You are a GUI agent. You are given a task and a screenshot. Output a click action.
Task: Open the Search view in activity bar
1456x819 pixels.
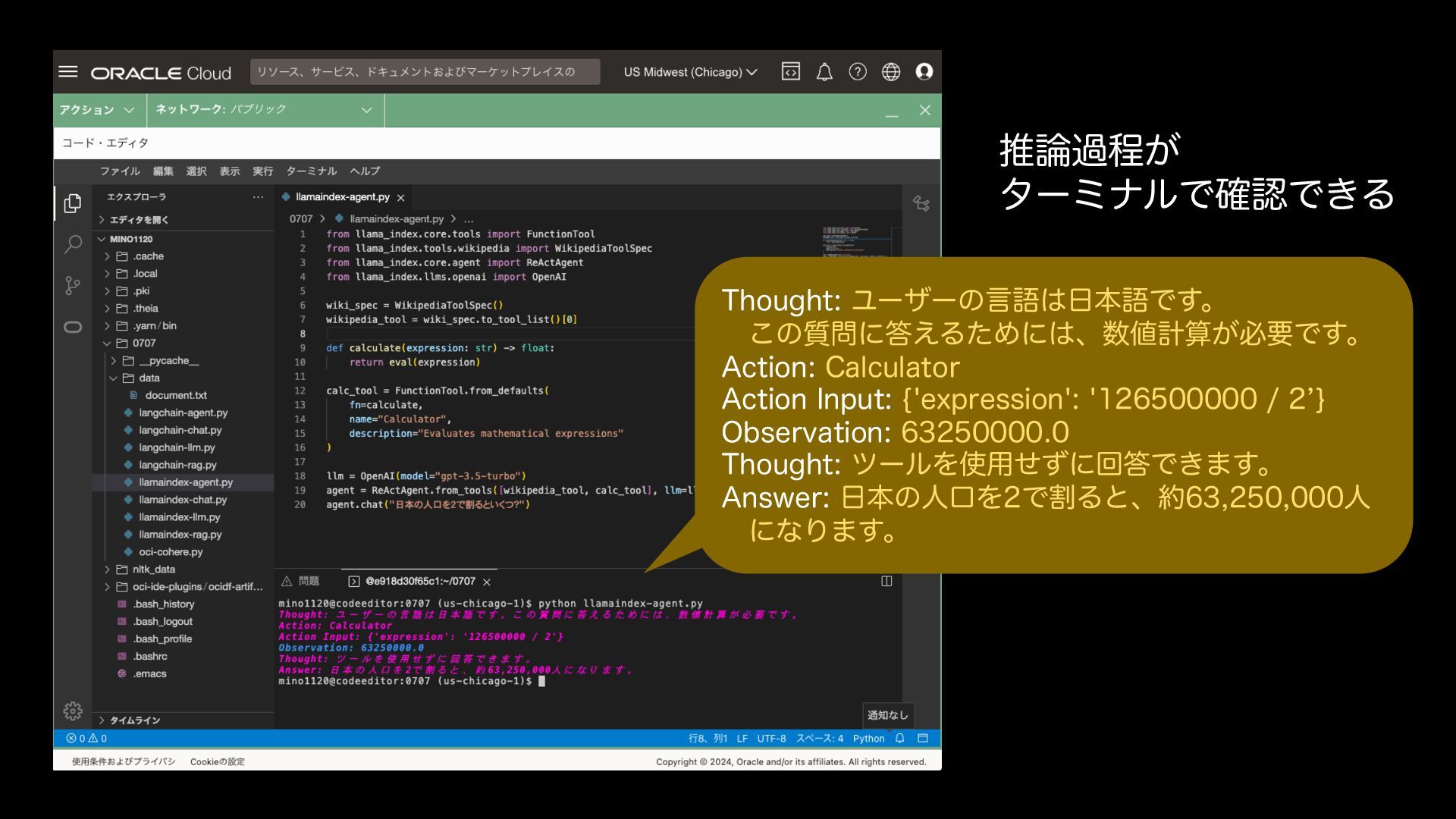(73, 244)
